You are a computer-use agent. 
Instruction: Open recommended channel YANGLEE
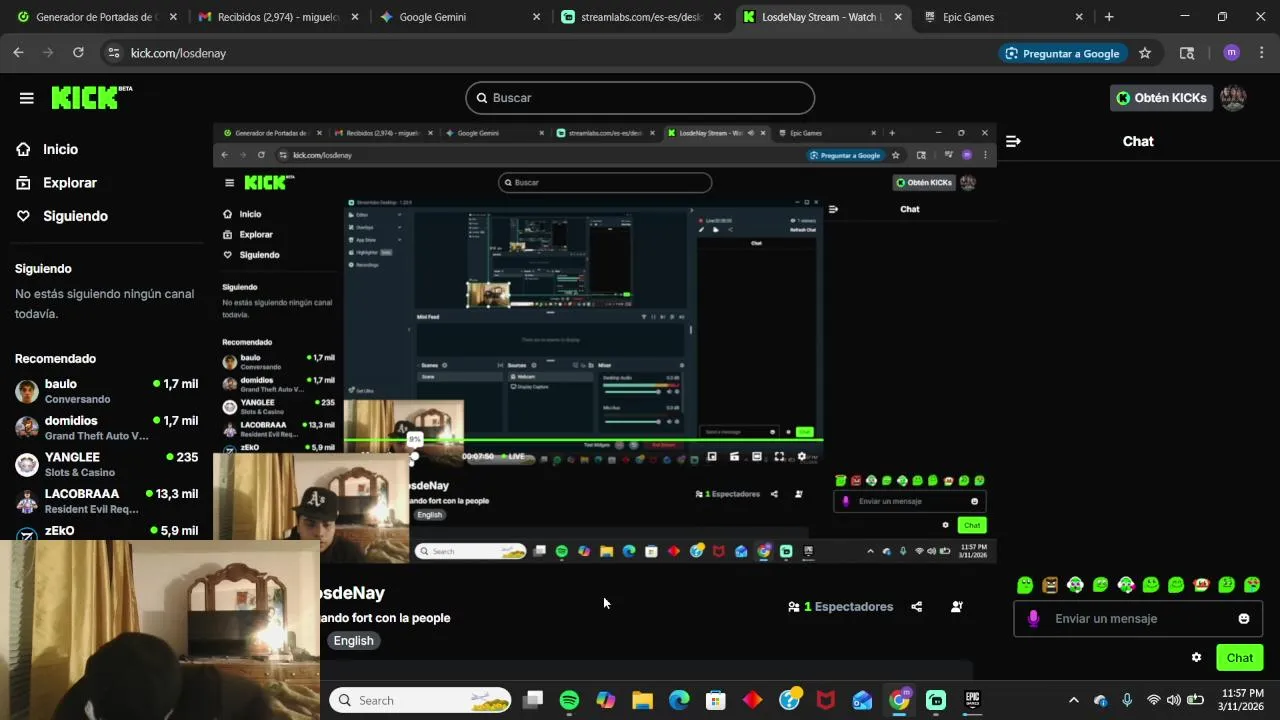point(107,464)
